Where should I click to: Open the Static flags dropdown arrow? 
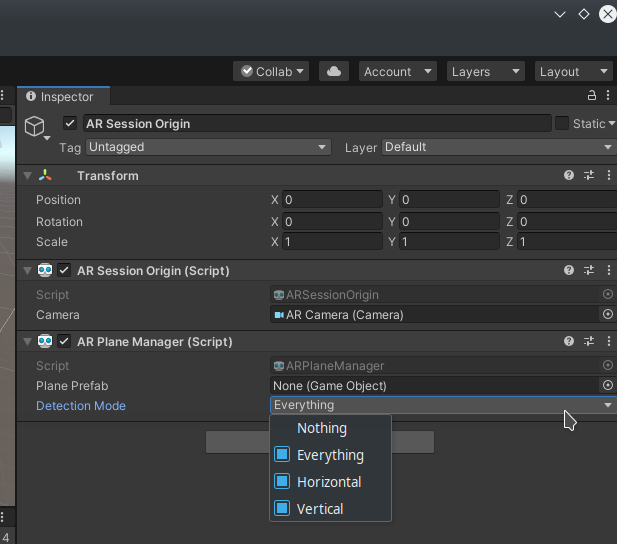point(611,124)
